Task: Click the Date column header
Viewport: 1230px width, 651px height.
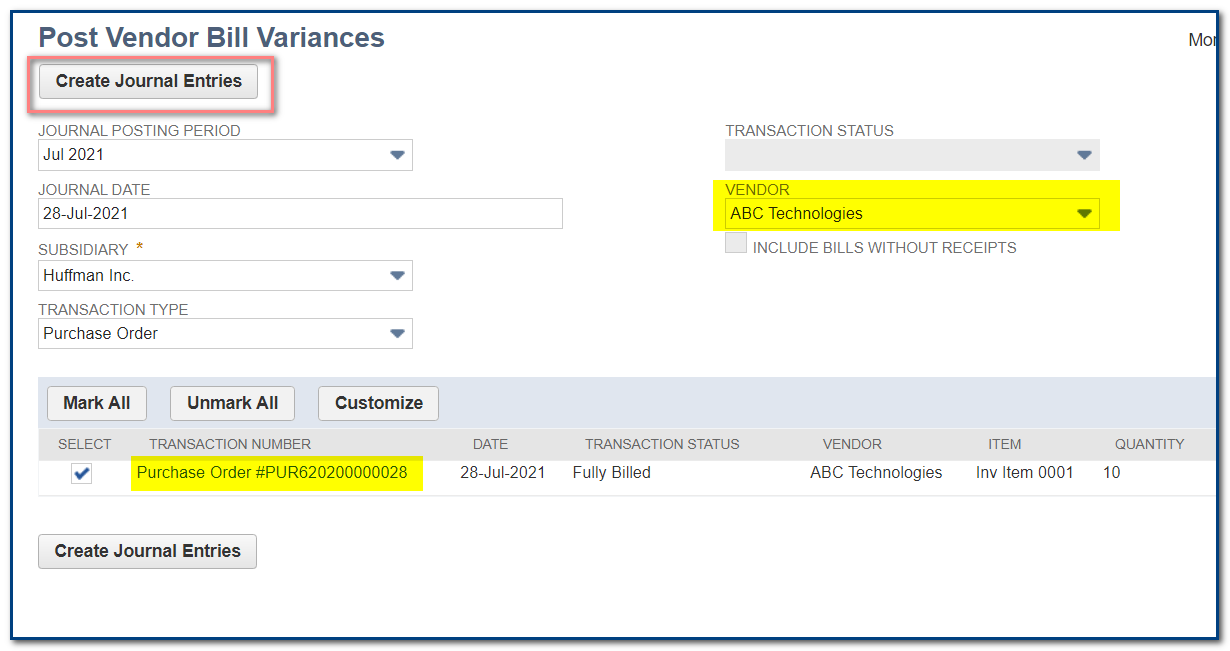Action: (x=490, y=444)
